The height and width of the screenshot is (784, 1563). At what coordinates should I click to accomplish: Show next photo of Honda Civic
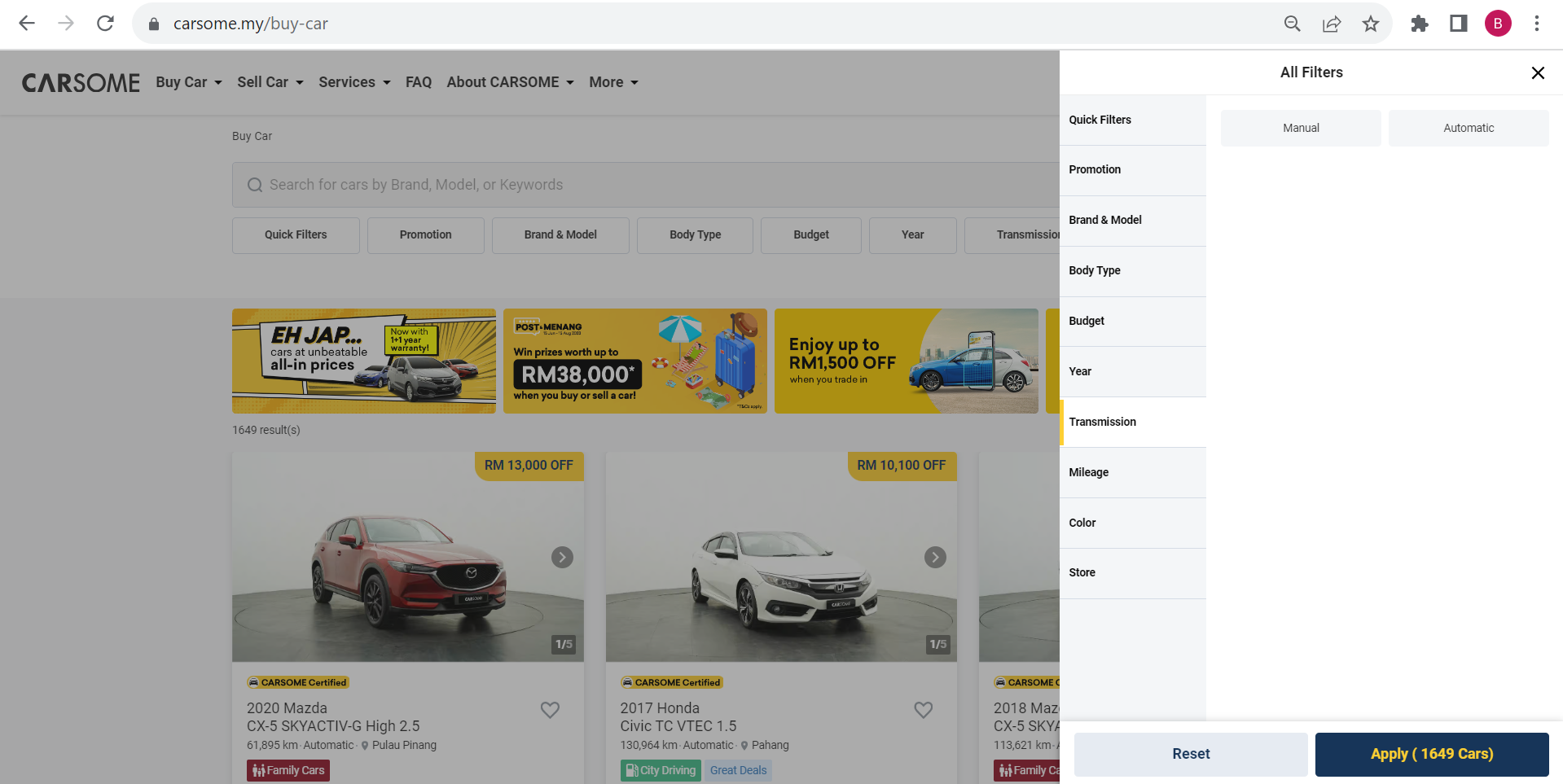[935, 558]
